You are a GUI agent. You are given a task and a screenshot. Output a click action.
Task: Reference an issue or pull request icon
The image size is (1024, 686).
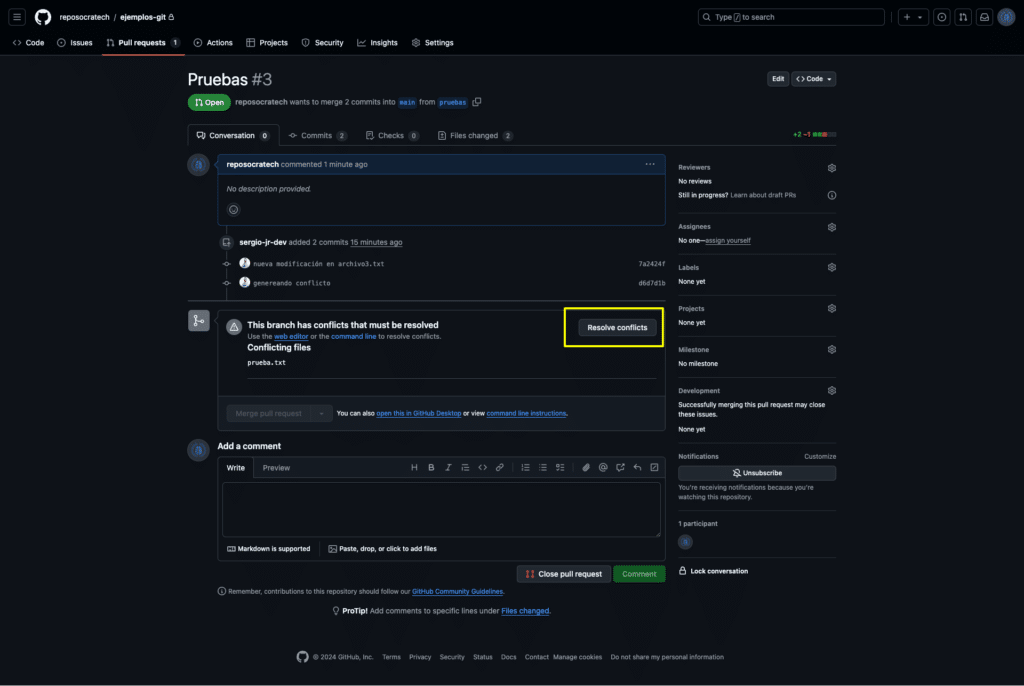pos(620,468)
